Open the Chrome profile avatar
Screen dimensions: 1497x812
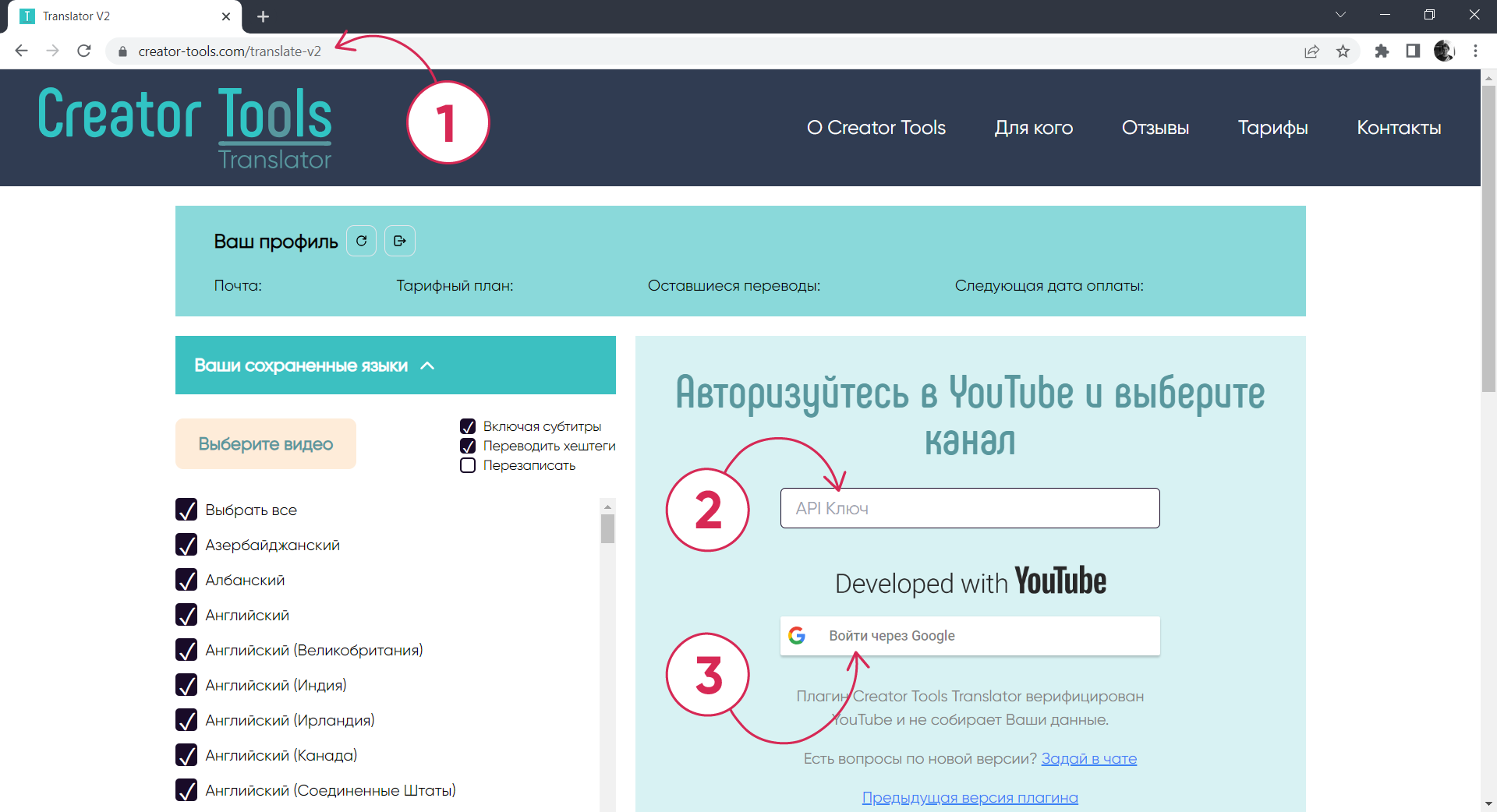1444,51
